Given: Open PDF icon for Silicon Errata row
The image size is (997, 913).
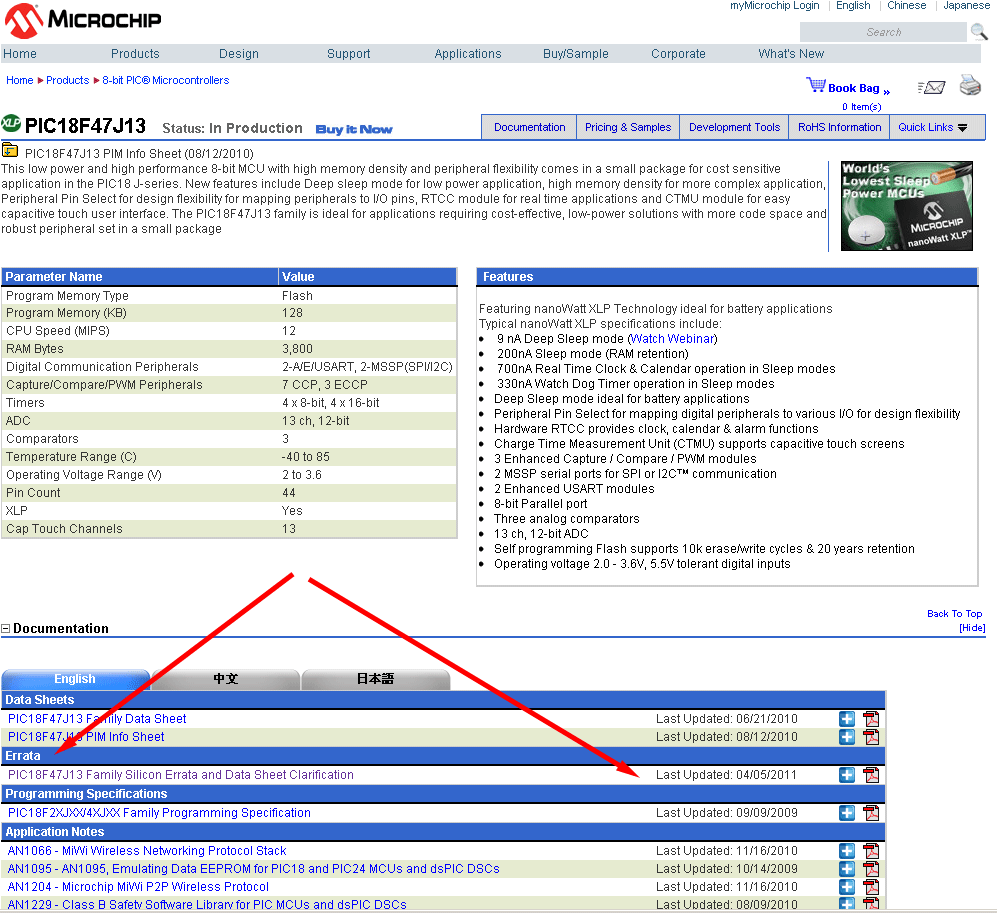Looking at the screenshot, I should coord(870,775).
